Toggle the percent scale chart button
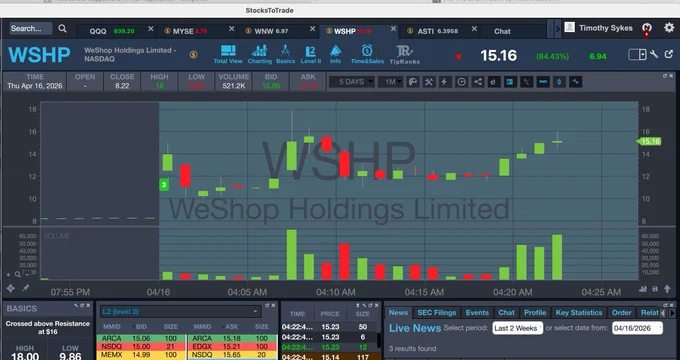The height and width of the screenshot is (360, 680). click(526, 82)
